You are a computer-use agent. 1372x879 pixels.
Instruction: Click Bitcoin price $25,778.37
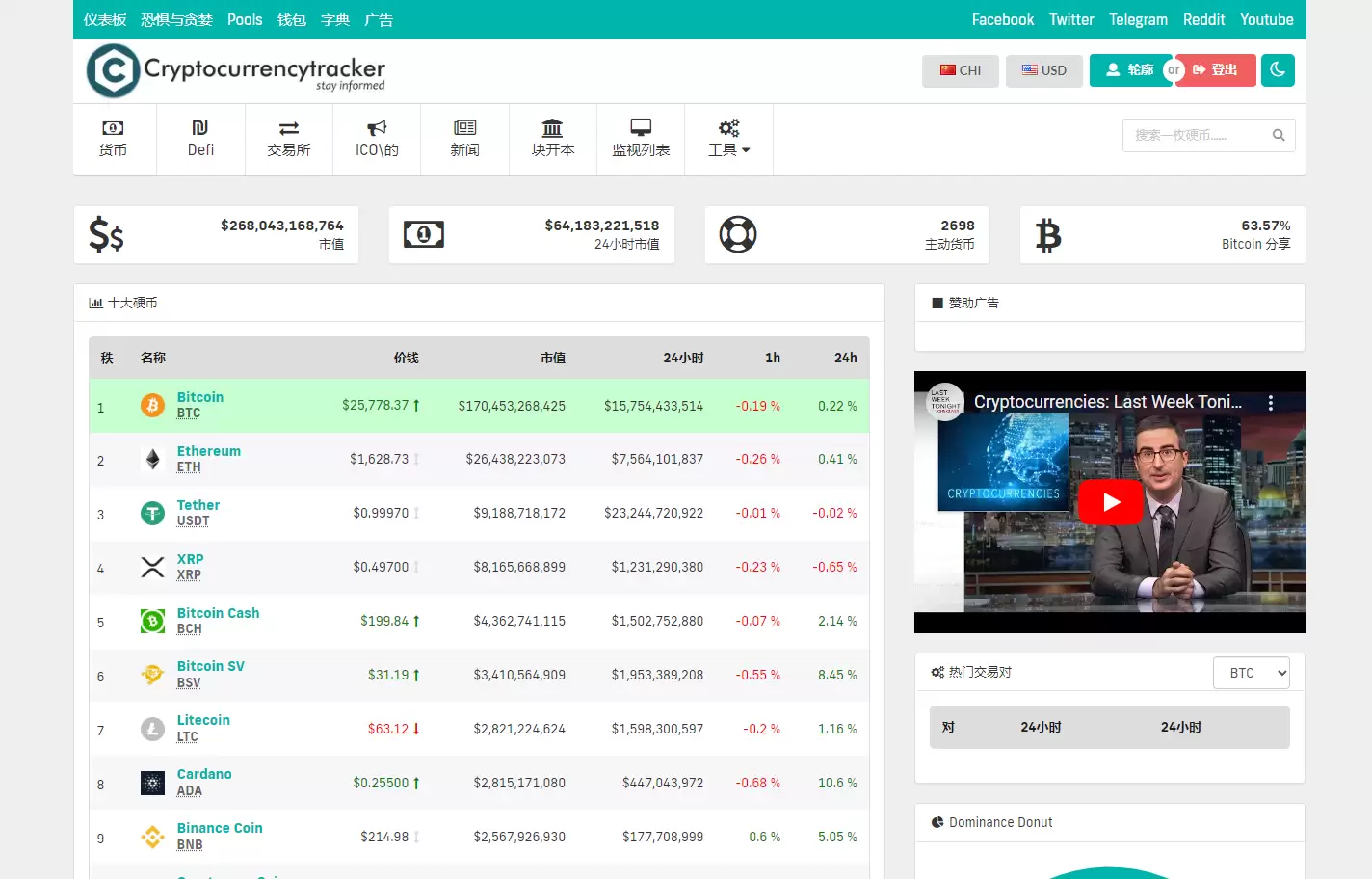pyautogui.click(x=376, y=405)
